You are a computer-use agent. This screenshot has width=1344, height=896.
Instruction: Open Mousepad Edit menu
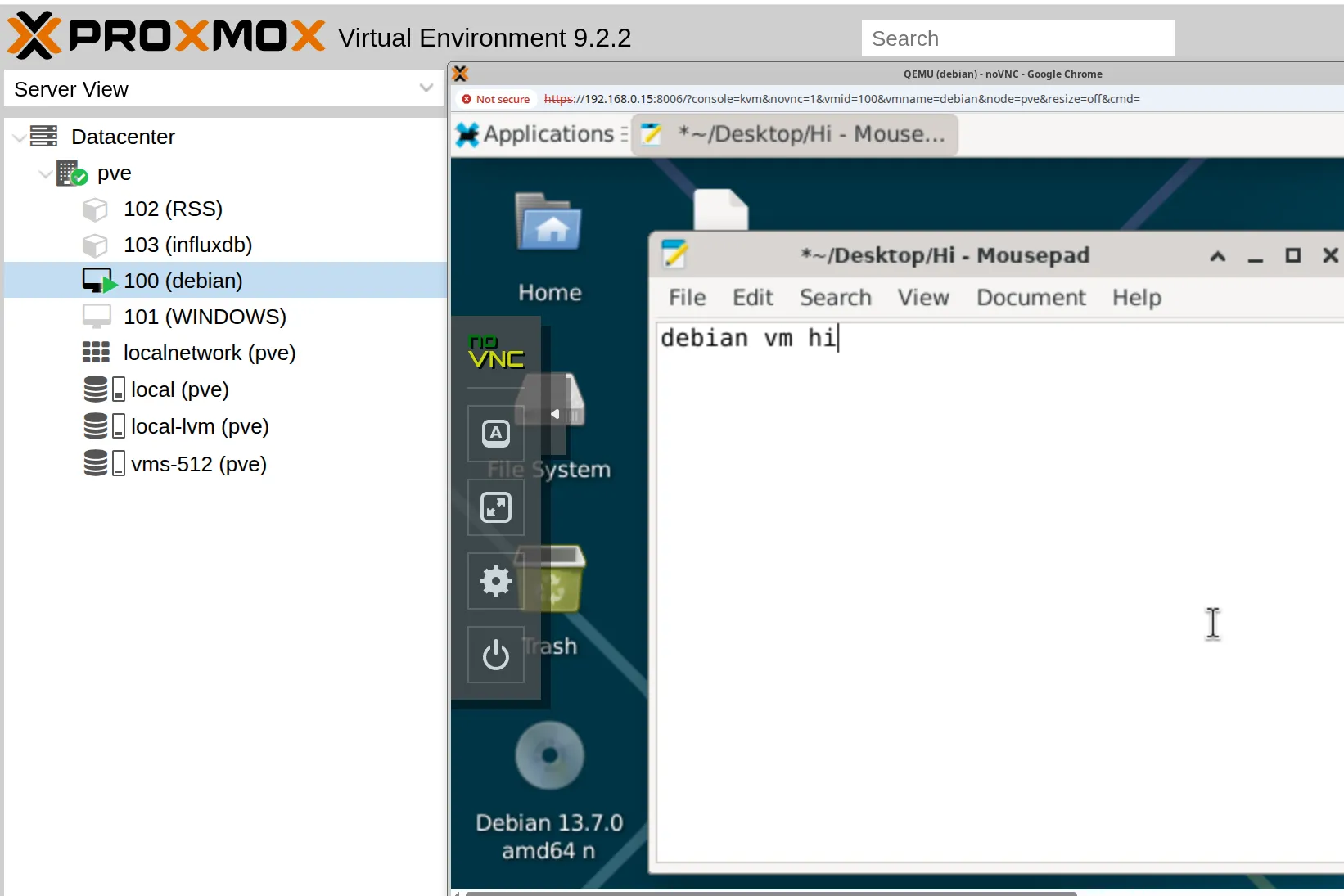[753, 298]
